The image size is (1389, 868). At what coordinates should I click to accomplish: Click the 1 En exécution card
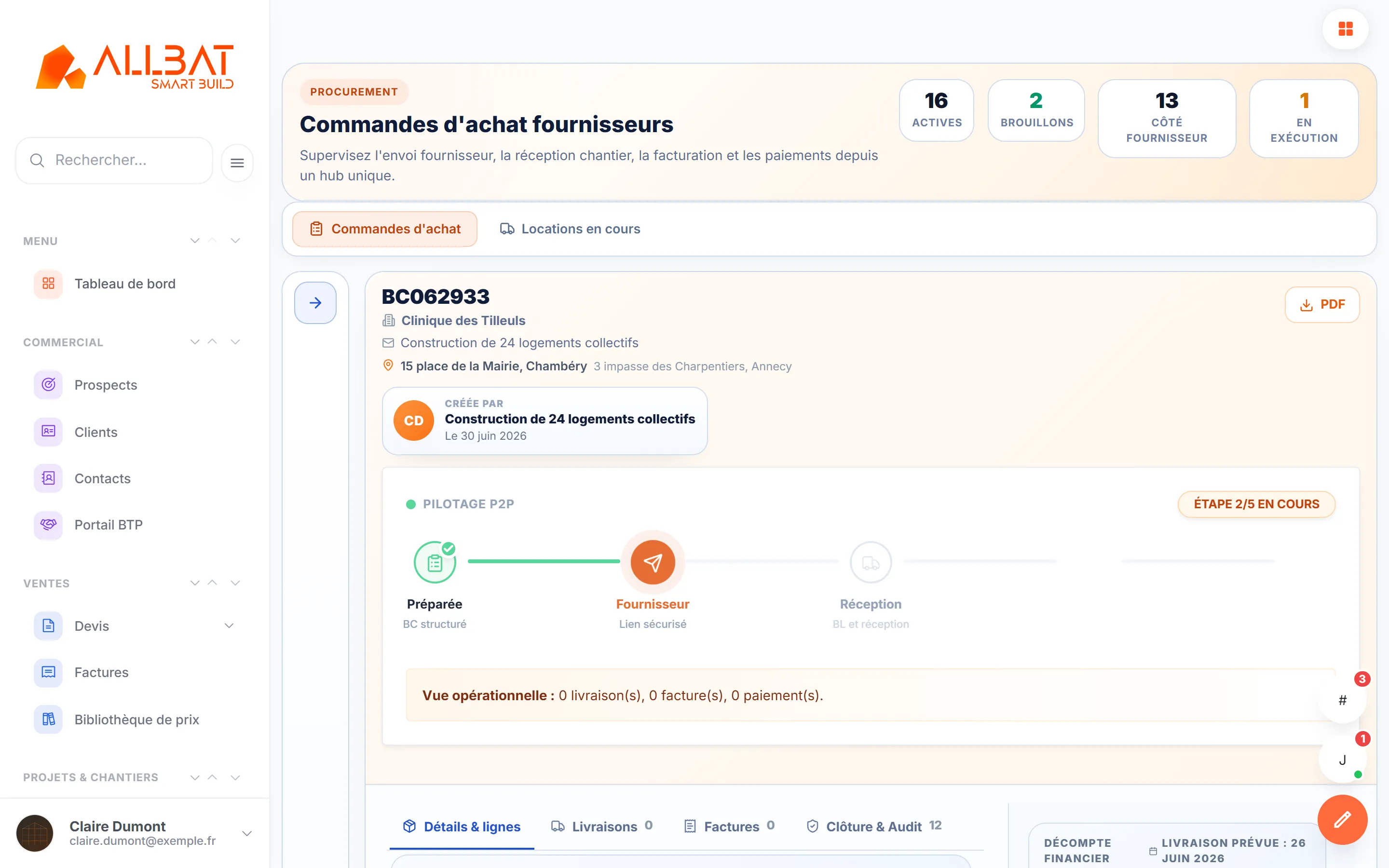click(1304, 118)
